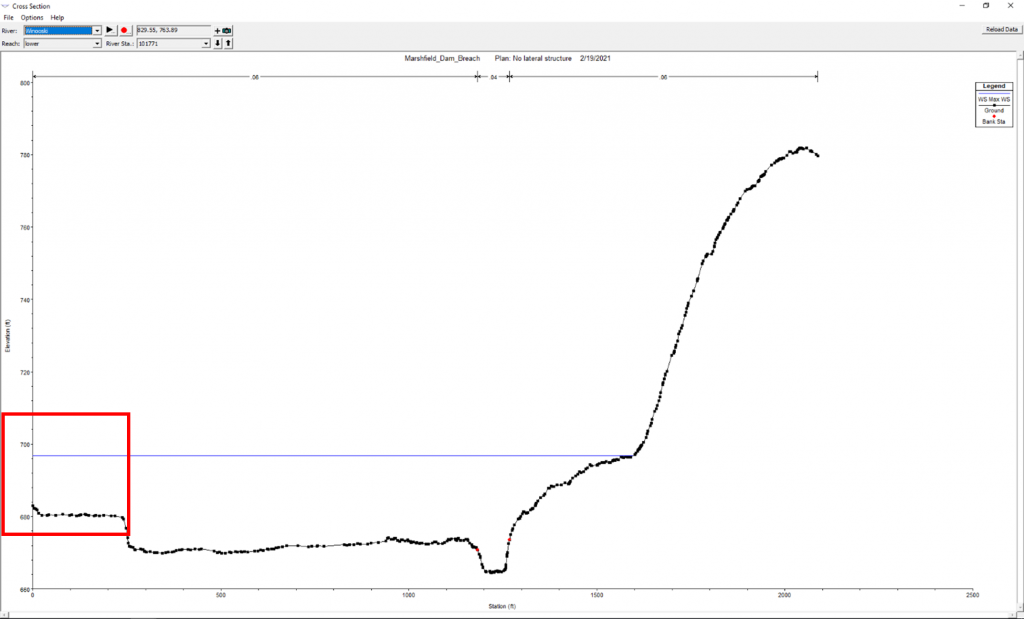
Task: Restore down the Cross Section window
Action: [985, 5]
